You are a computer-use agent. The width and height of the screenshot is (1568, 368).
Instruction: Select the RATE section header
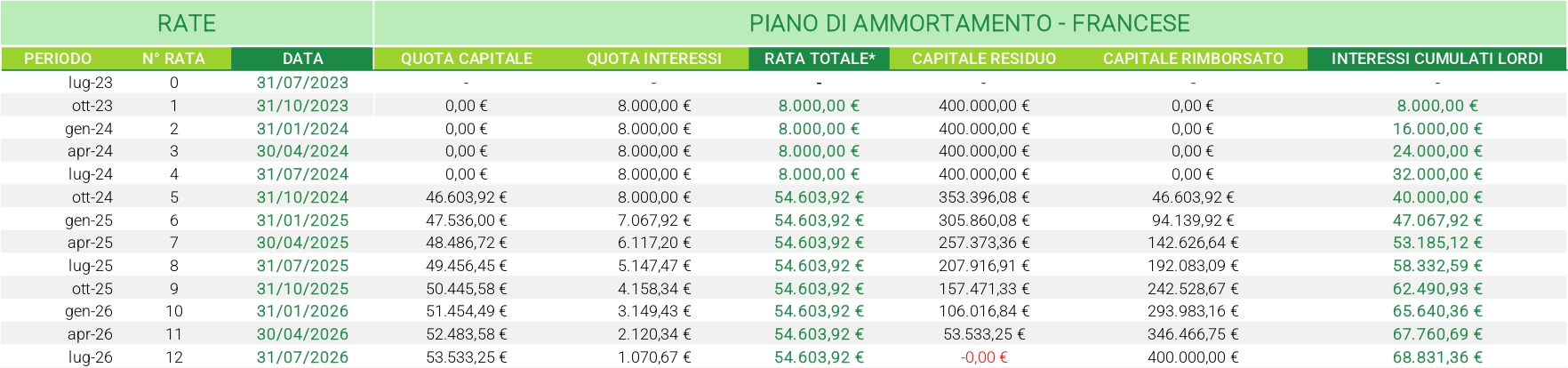pos(187,23)
